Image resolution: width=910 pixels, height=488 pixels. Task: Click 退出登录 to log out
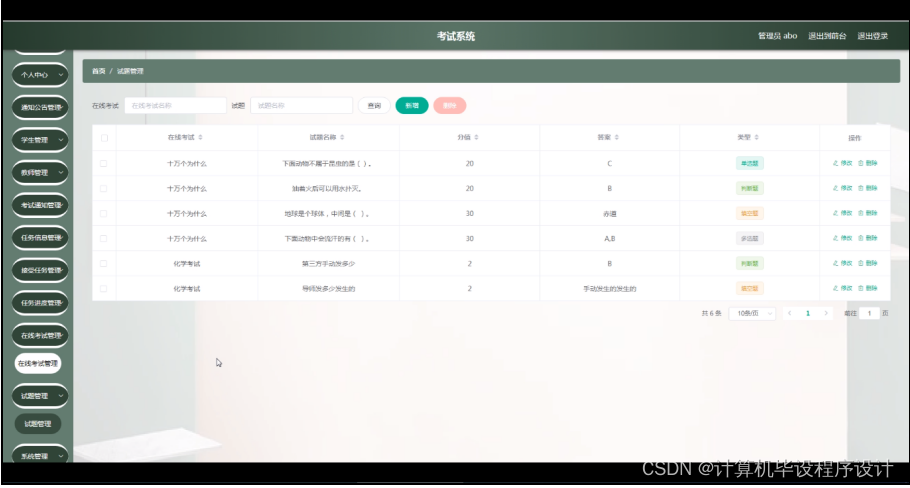(873, 36)
